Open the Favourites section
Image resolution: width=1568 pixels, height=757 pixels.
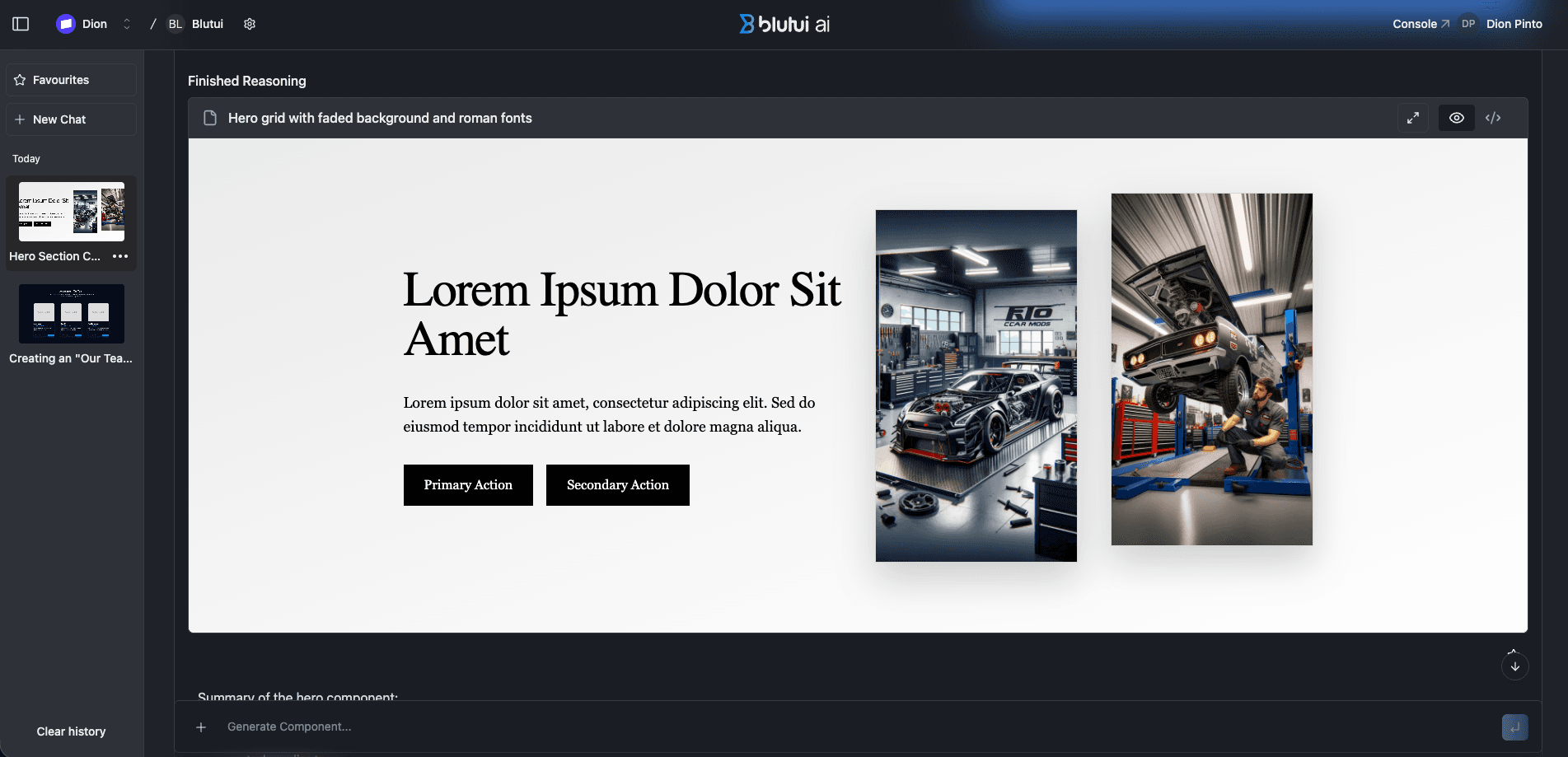tap(71, 80)
